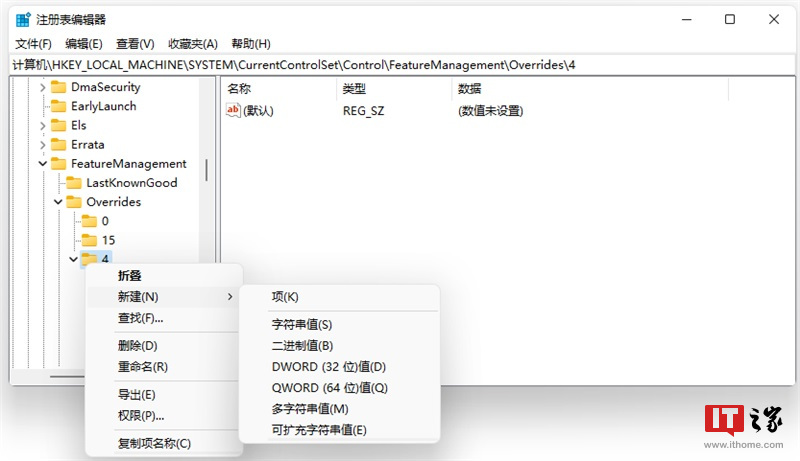Click the LastKnownGood folder icon
Image resolution: width=800 pixels, height=461 pixels.
coord(73,183)
